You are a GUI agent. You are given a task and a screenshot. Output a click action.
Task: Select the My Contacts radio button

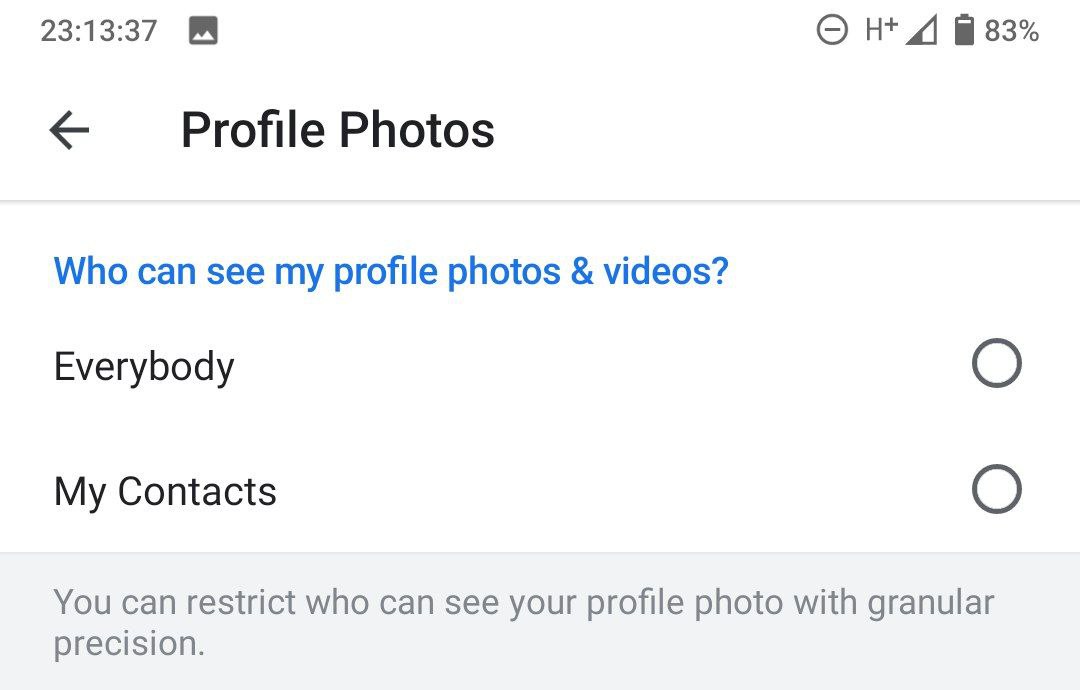(x=996, y=489)
